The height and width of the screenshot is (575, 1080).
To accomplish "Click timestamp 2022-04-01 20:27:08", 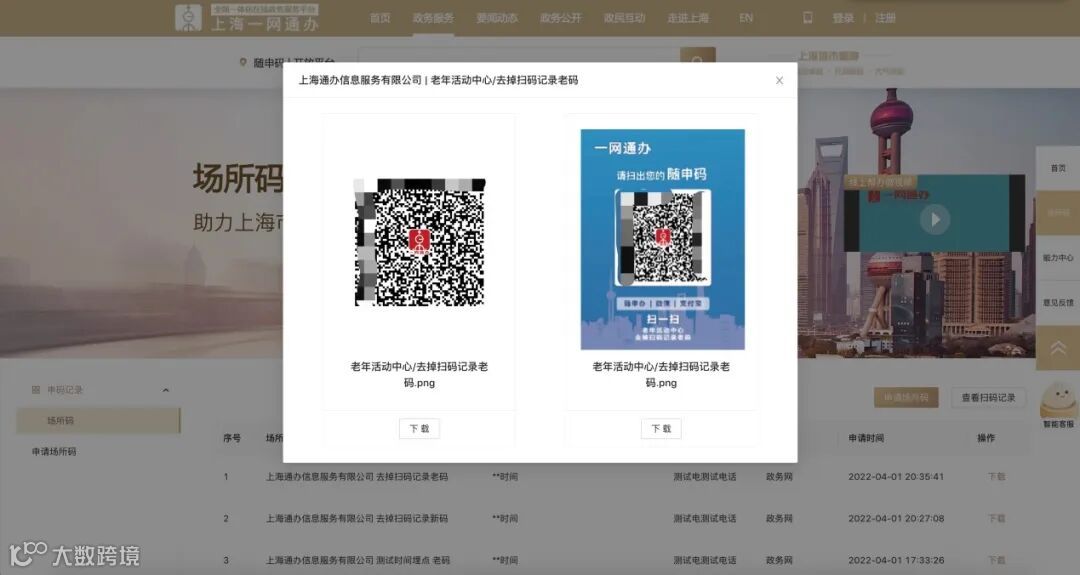I will [895, 519].
